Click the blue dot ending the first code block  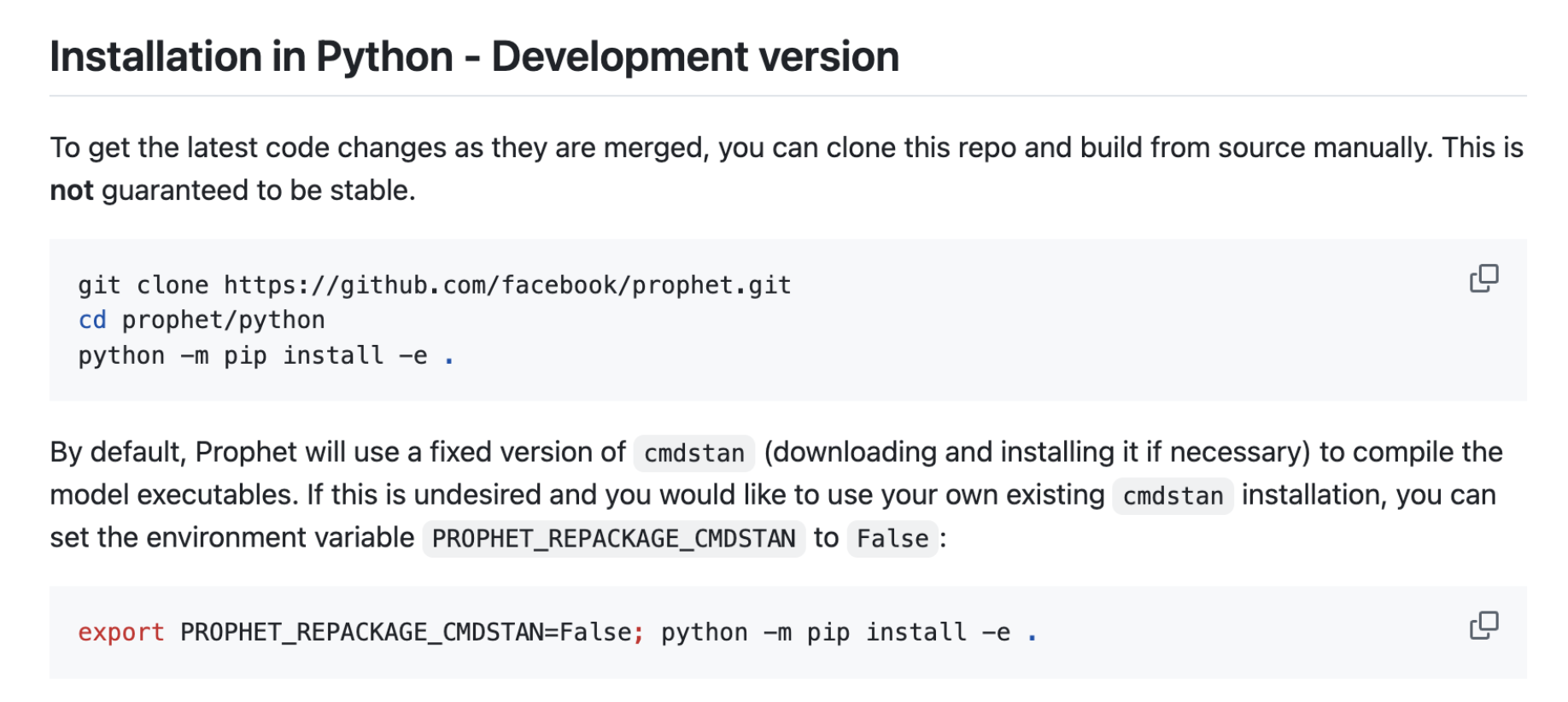(x=449, y=357)
